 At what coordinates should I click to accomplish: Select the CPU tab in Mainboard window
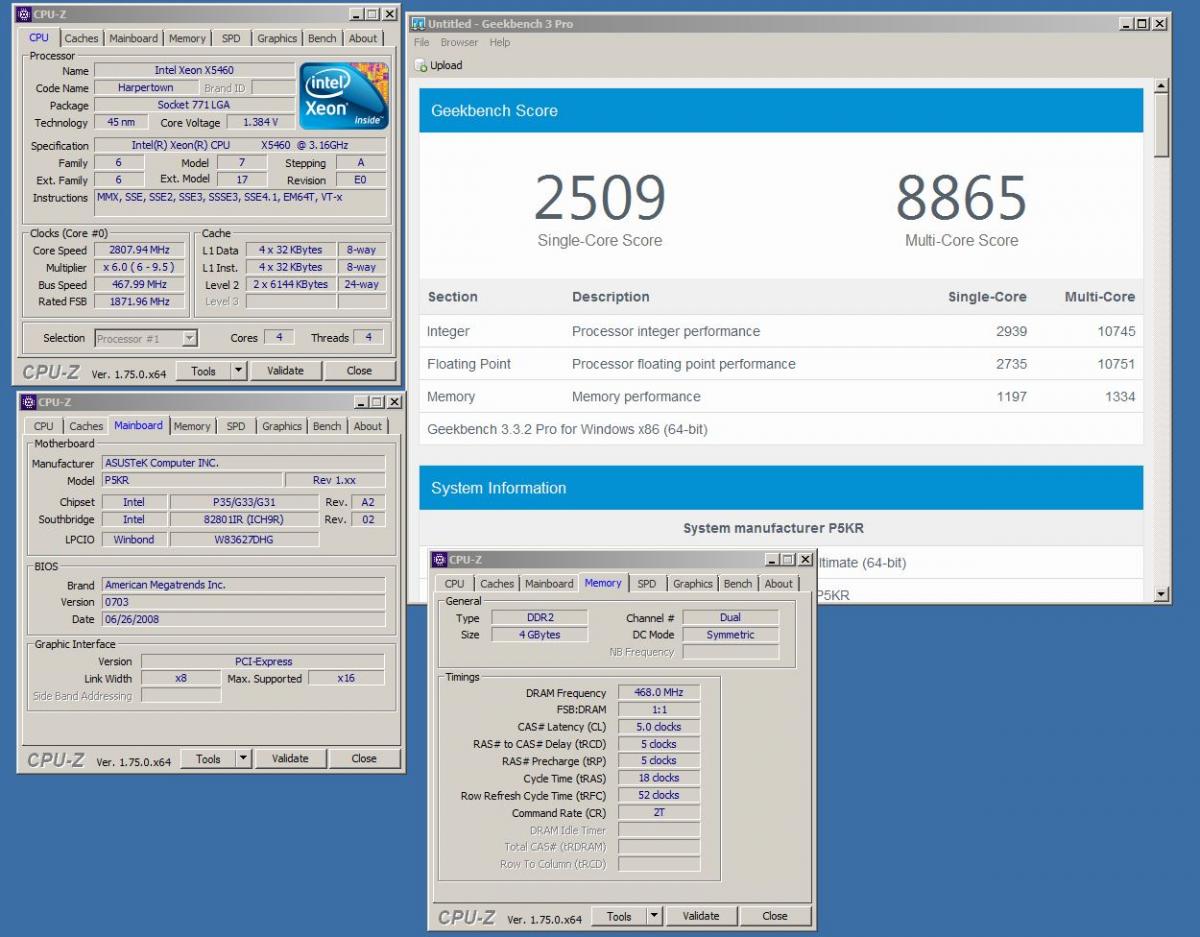[44, 426]
